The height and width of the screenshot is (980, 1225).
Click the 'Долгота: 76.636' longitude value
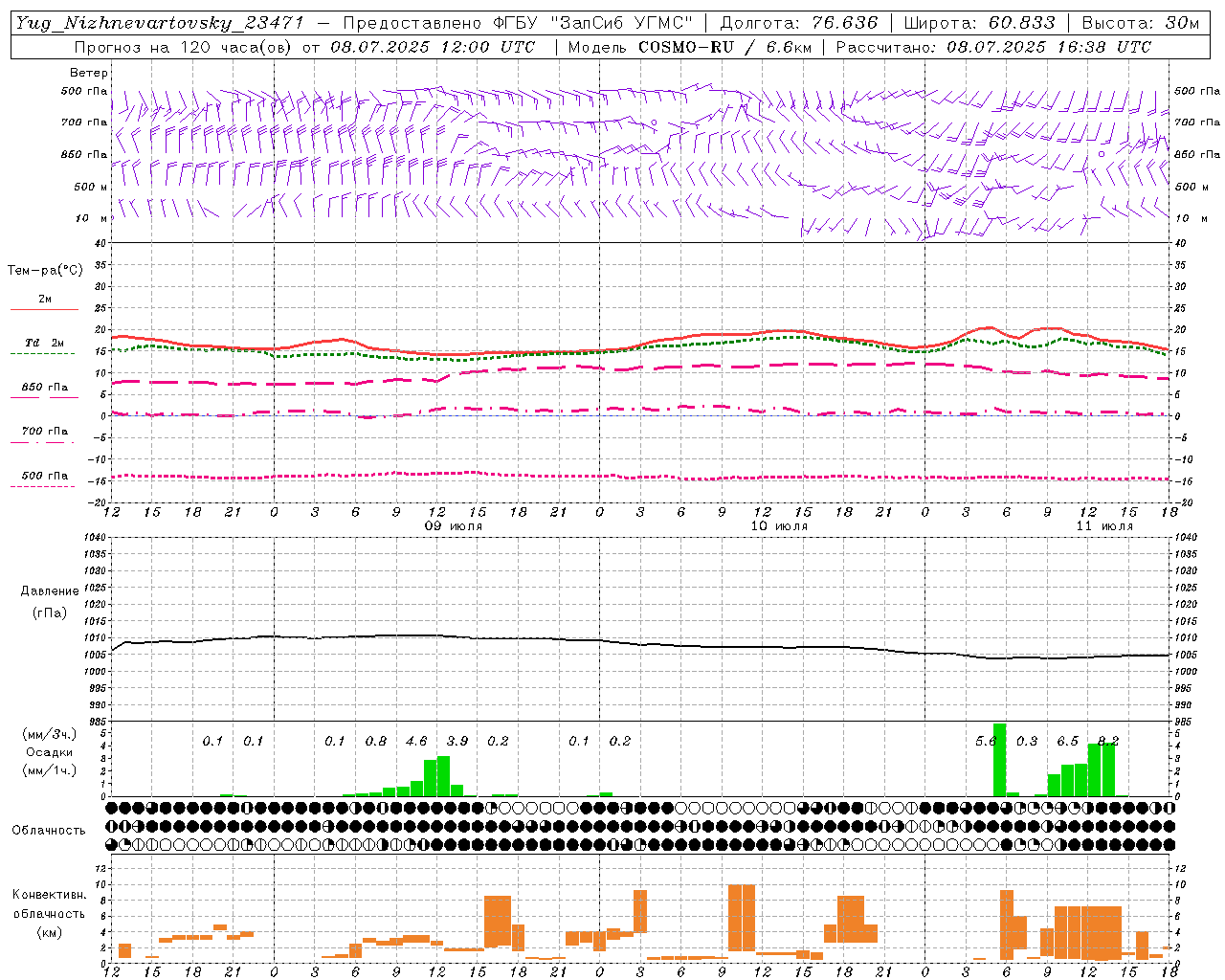tap(798, 23)
